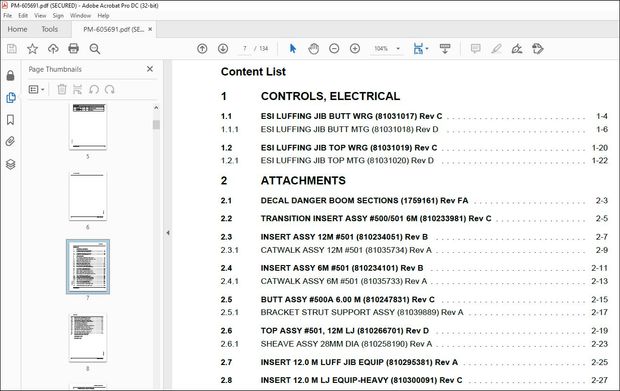Open the Help menu

click(x=103, y=16)
